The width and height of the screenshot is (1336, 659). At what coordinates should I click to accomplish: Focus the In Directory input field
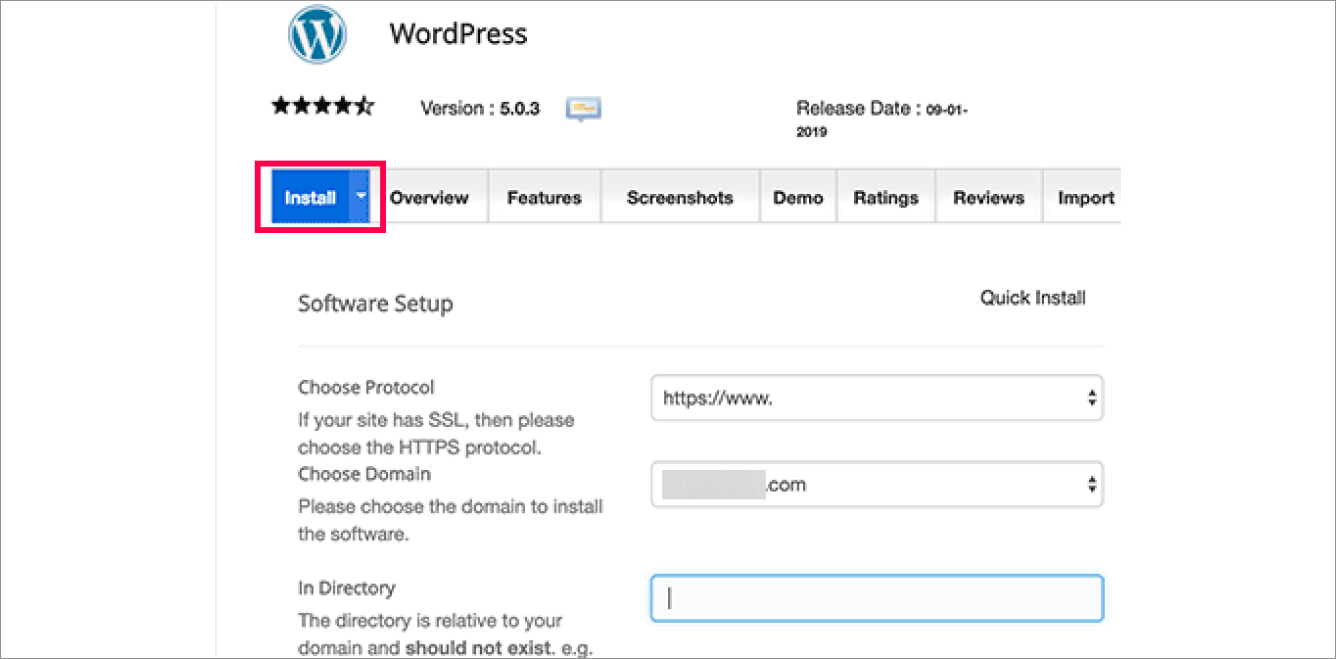pos(877,598)
